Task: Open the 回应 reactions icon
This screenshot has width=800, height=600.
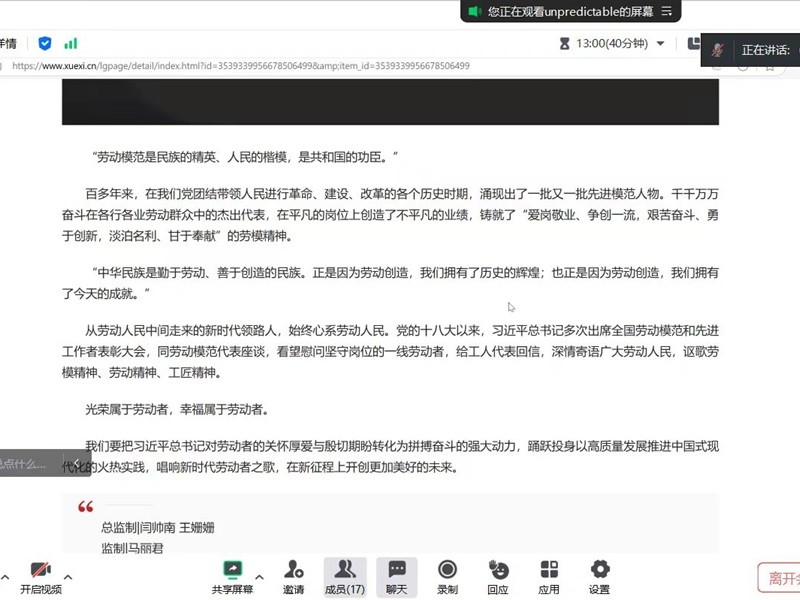Action: [x=498, y=575]
